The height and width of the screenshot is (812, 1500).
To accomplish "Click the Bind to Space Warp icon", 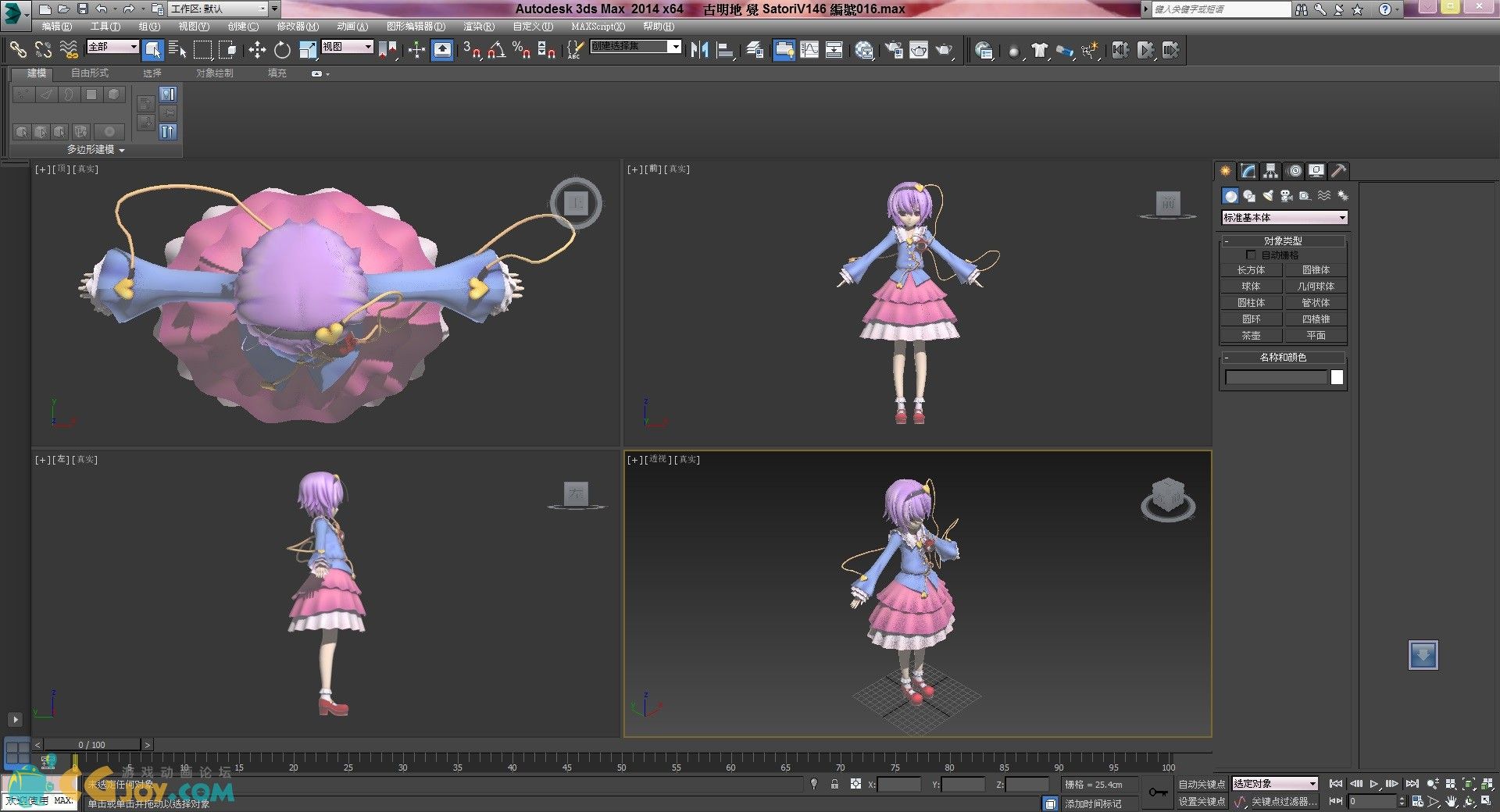I will 69,50.
